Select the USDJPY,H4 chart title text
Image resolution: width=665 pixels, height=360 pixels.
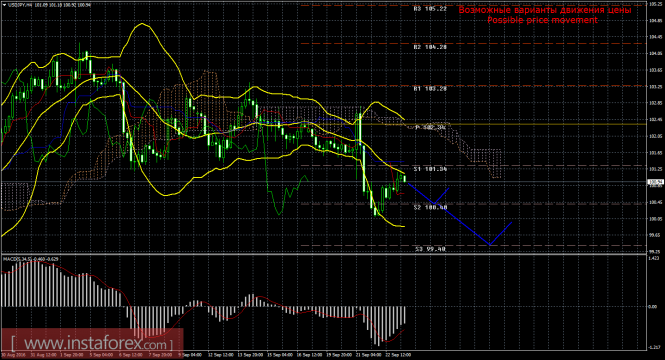point(20,5)
